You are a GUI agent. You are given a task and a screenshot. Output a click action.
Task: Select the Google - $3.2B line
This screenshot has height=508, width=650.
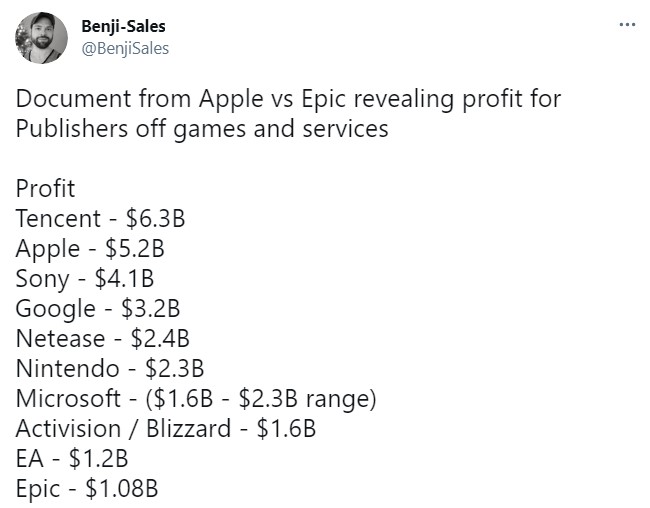pos(97,309)
